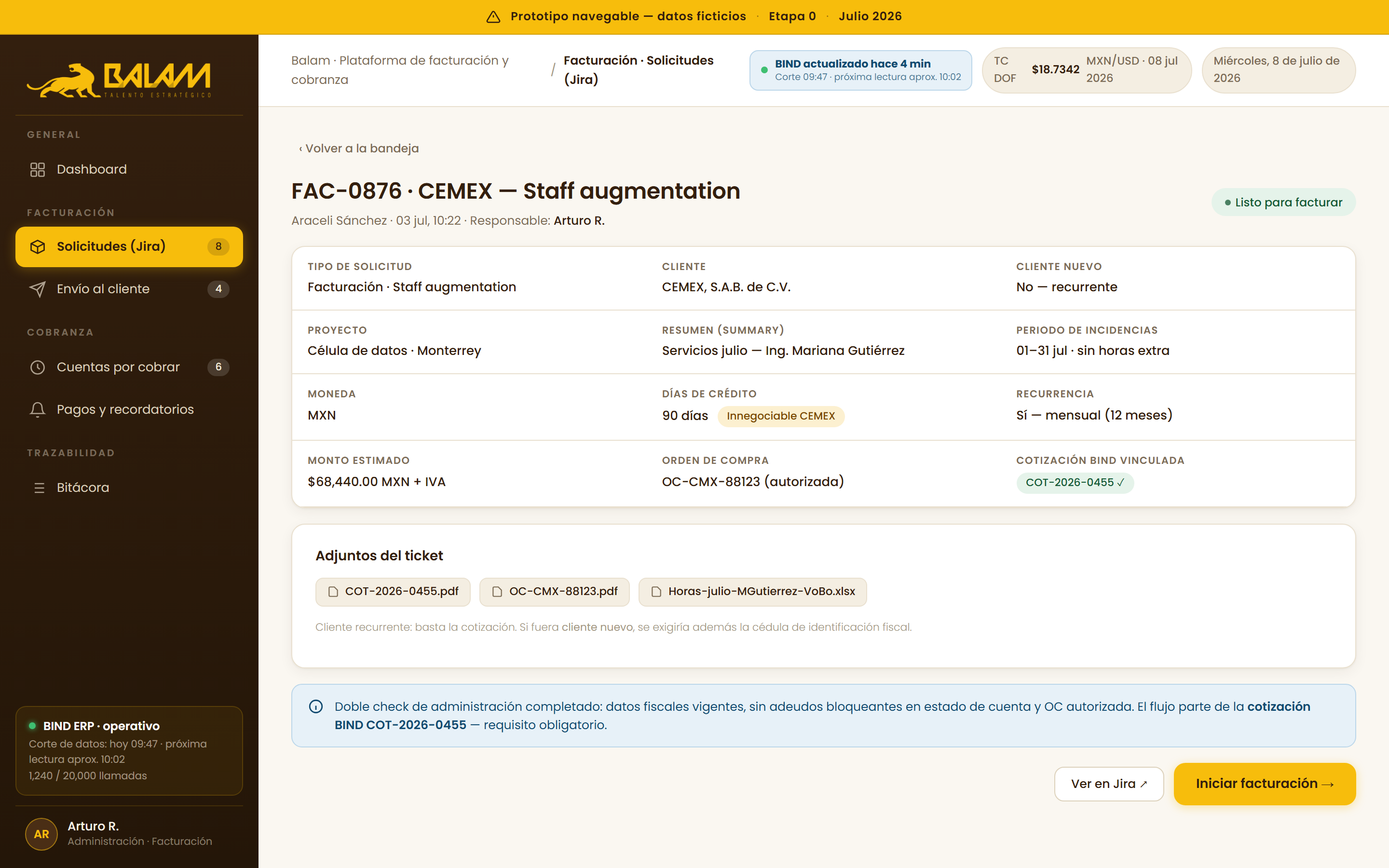
Task: Click the linked quote chip COT-2026-0455
Action: 1075,483
